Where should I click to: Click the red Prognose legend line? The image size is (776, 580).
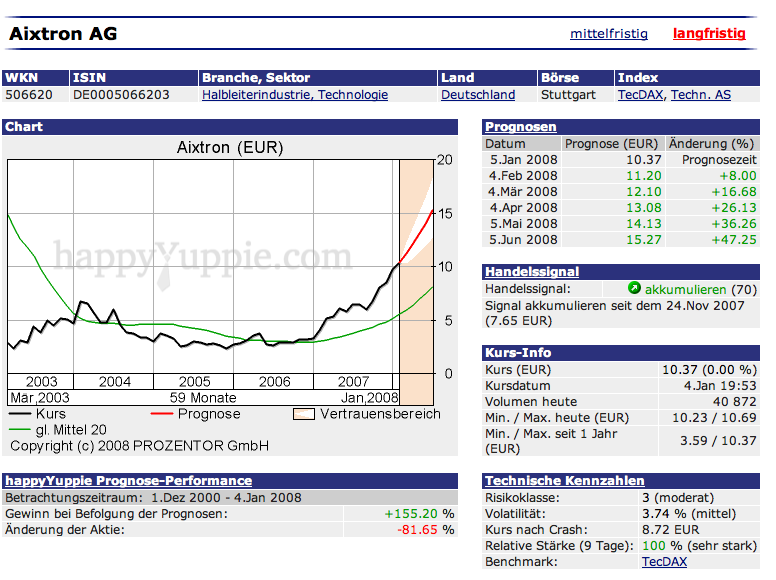click(x=162, y=414)
